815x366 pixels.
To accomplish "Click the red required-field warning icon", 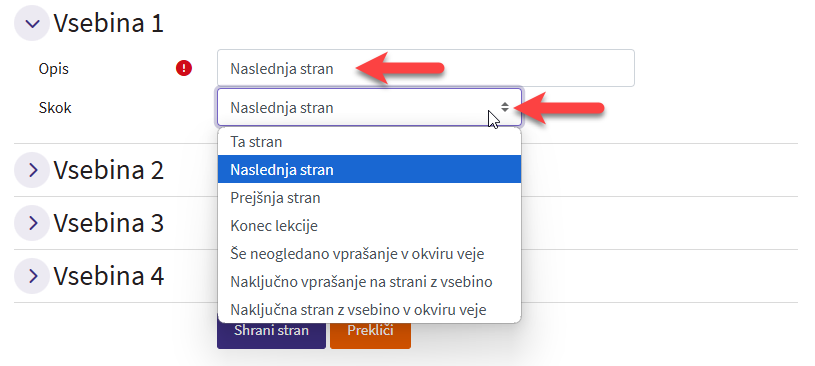I will pyautogui.click(x=184, y=68).
